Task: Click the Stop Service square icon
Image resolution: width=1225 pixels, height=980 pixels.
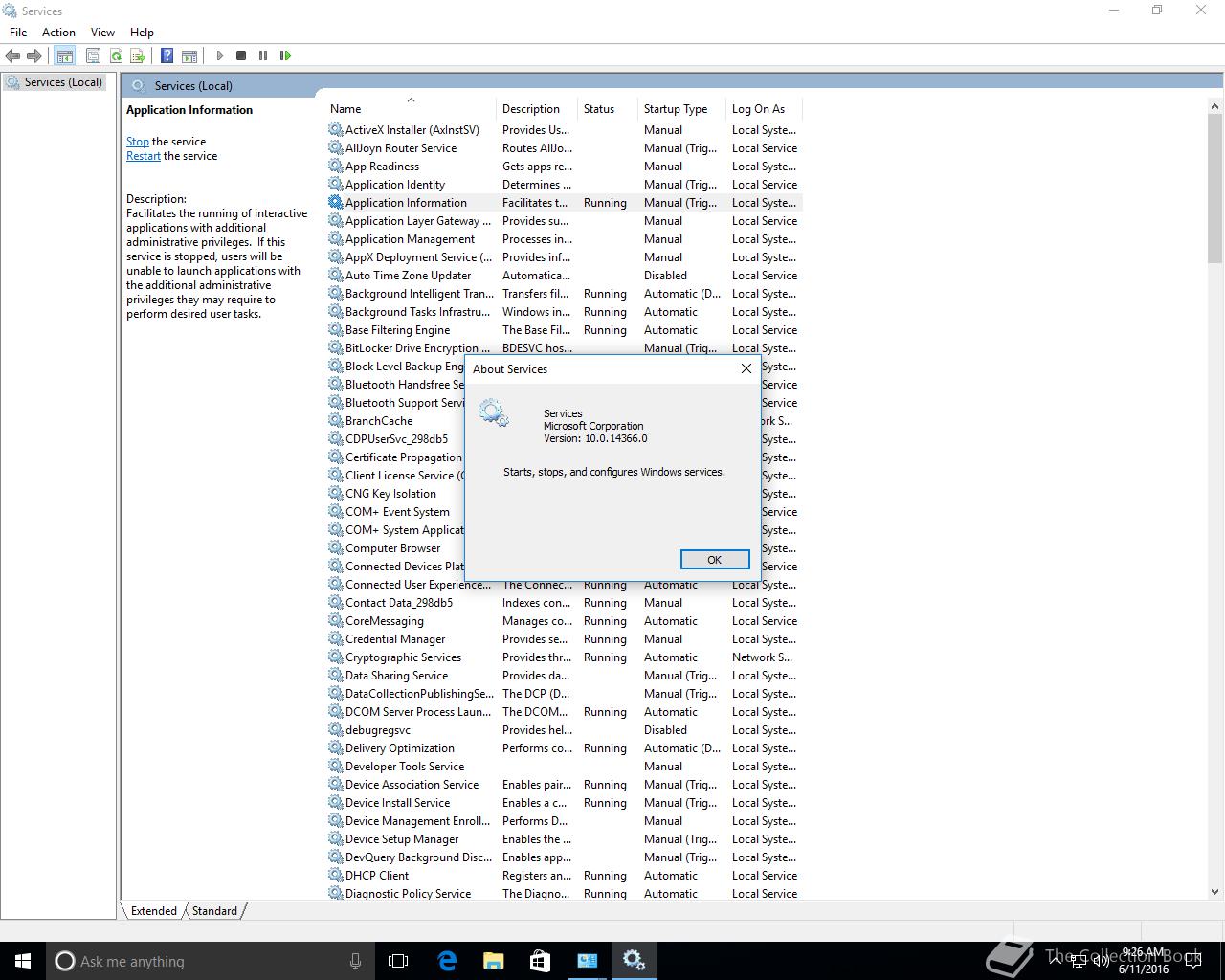Action: click(x=241, y=56)
